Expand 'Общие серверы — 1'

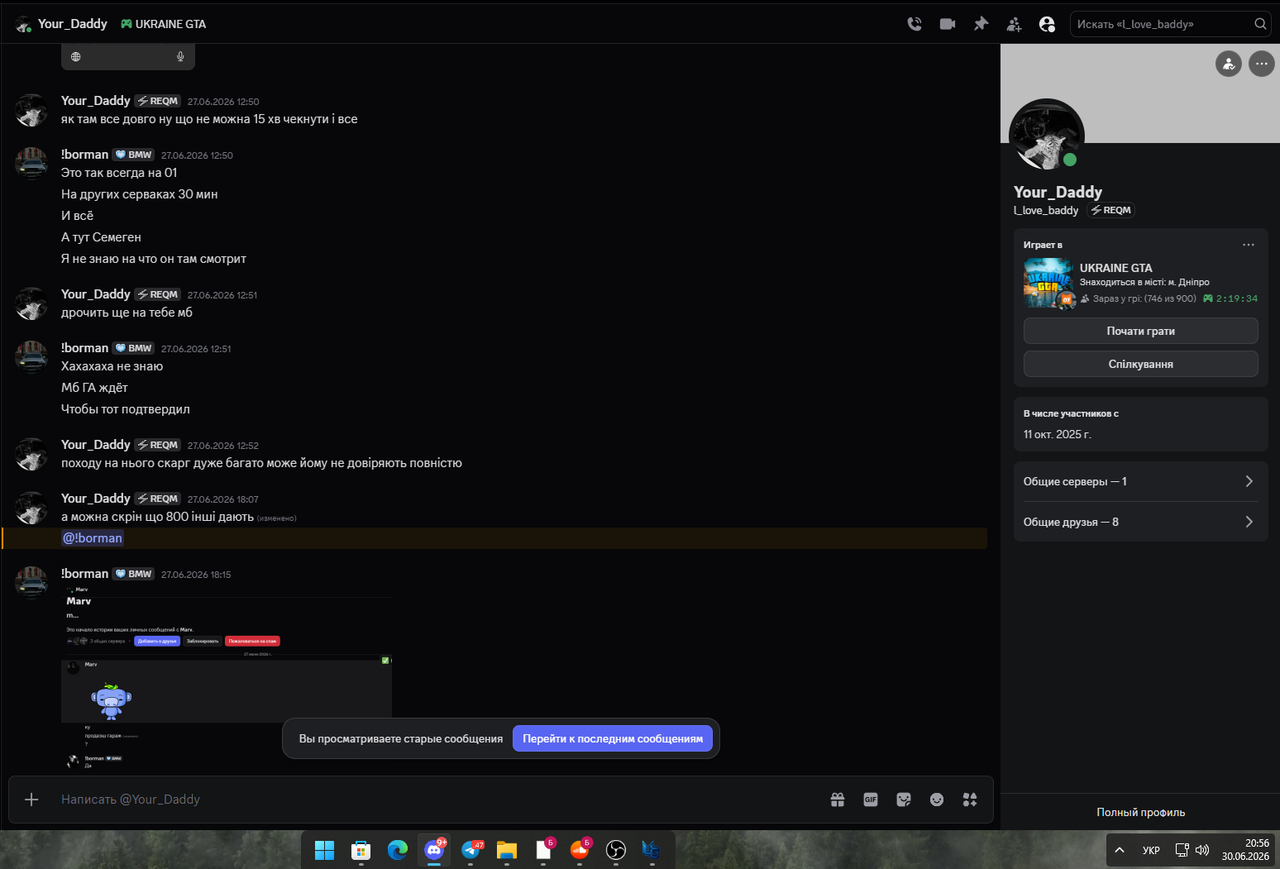click(x=1140, y=481)
